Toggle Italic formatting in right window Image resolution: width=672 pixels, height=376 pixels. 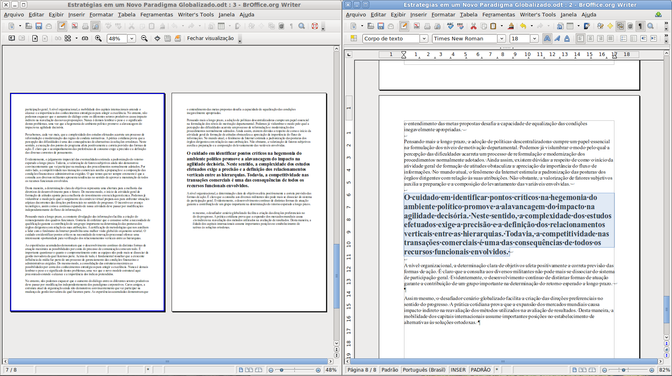tap(557, 39)
